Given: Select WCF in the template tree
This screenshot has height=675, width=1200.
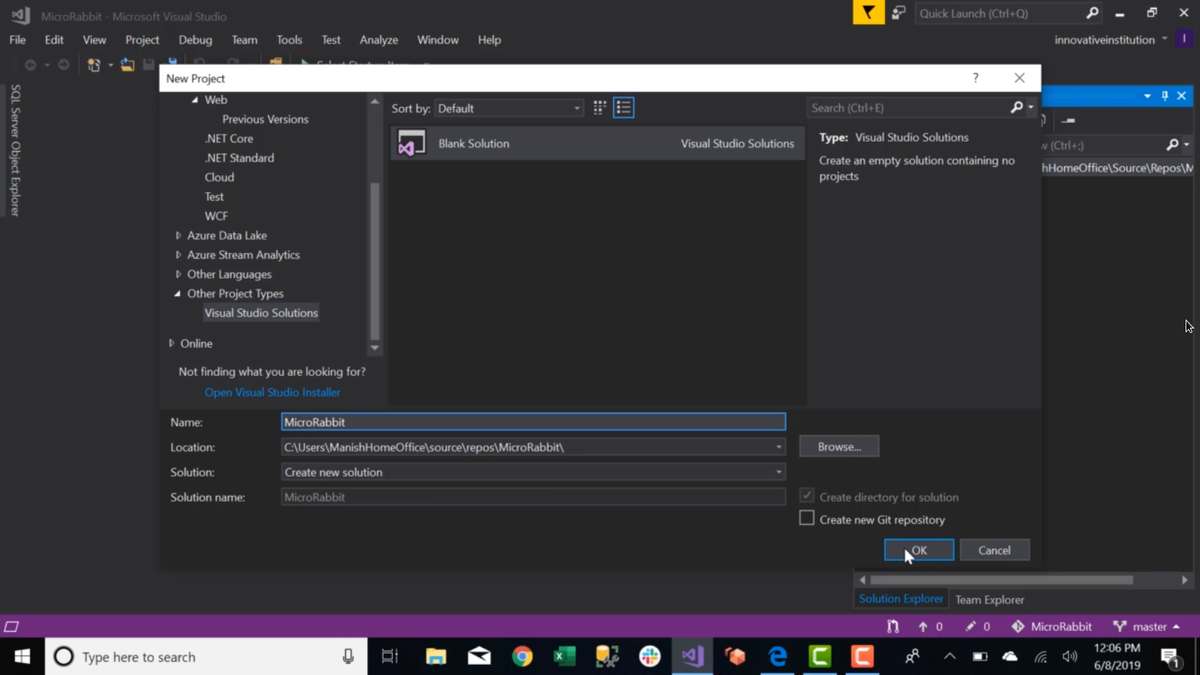Looking at the screenshot, I should pos(216,216).
